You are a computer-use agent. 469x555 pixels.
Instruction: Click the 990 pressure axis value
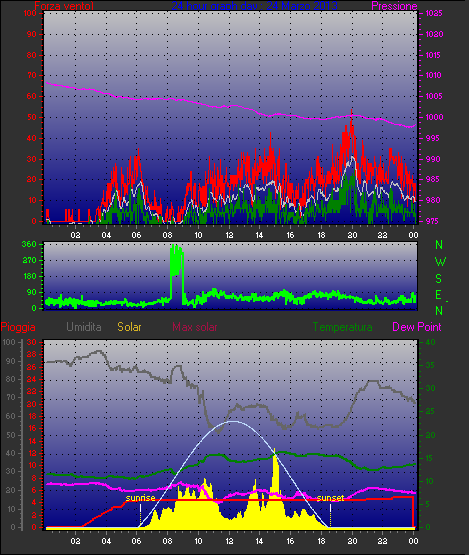433,159
